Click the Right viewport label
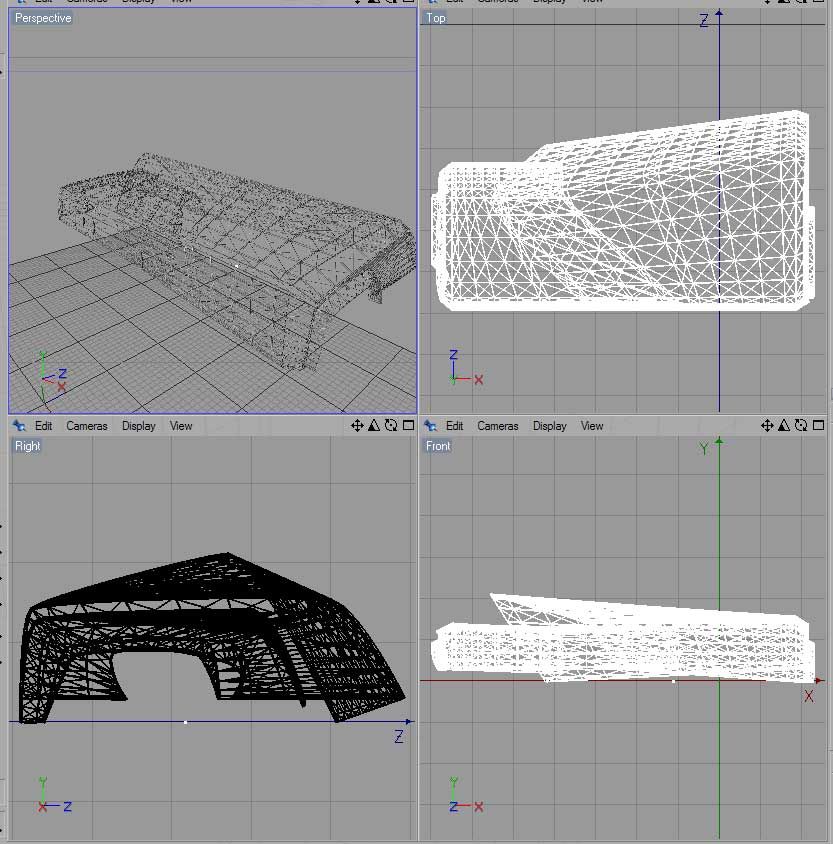 tap(27, 446)
